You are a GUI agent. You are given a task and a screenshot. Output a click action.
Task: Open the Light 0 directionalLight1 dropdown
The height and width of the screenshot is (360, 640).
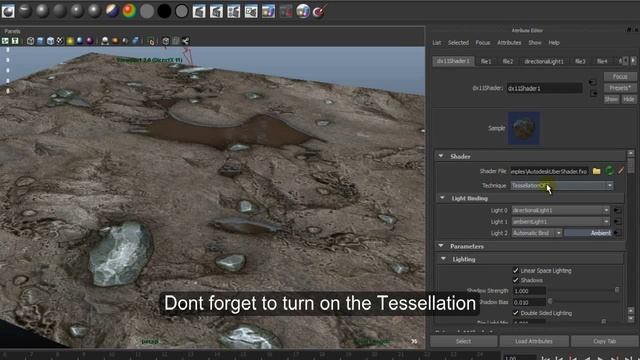[x=561, y=210]
